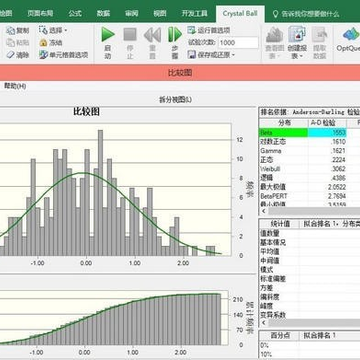
Task: Click the 标准偏差 statistics row
Action: (x=309, y=278)
